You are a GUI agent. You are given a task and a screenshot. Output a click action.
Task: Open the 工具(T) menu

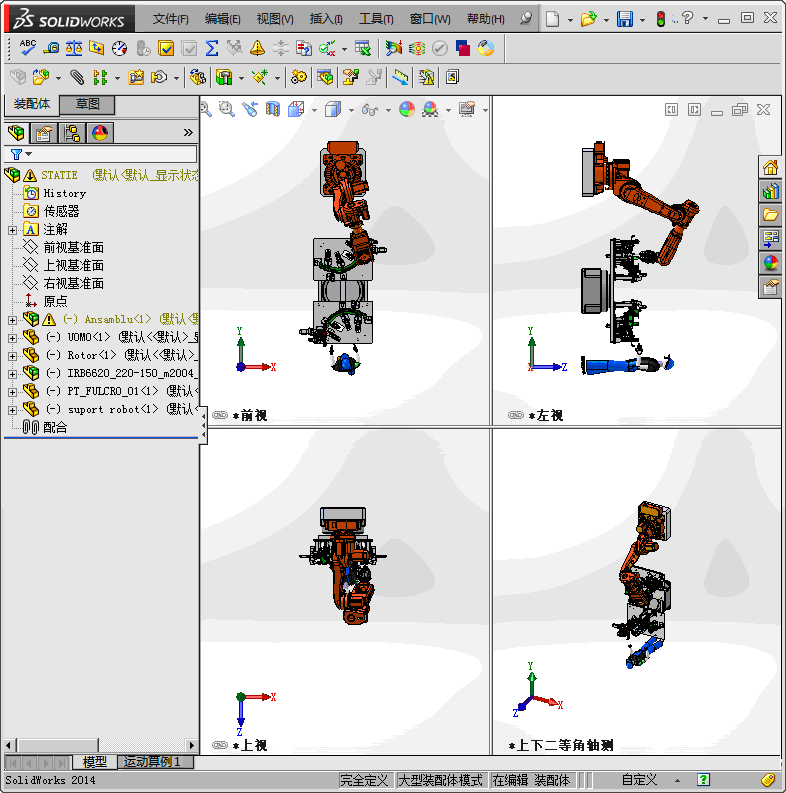click(376, 19)
